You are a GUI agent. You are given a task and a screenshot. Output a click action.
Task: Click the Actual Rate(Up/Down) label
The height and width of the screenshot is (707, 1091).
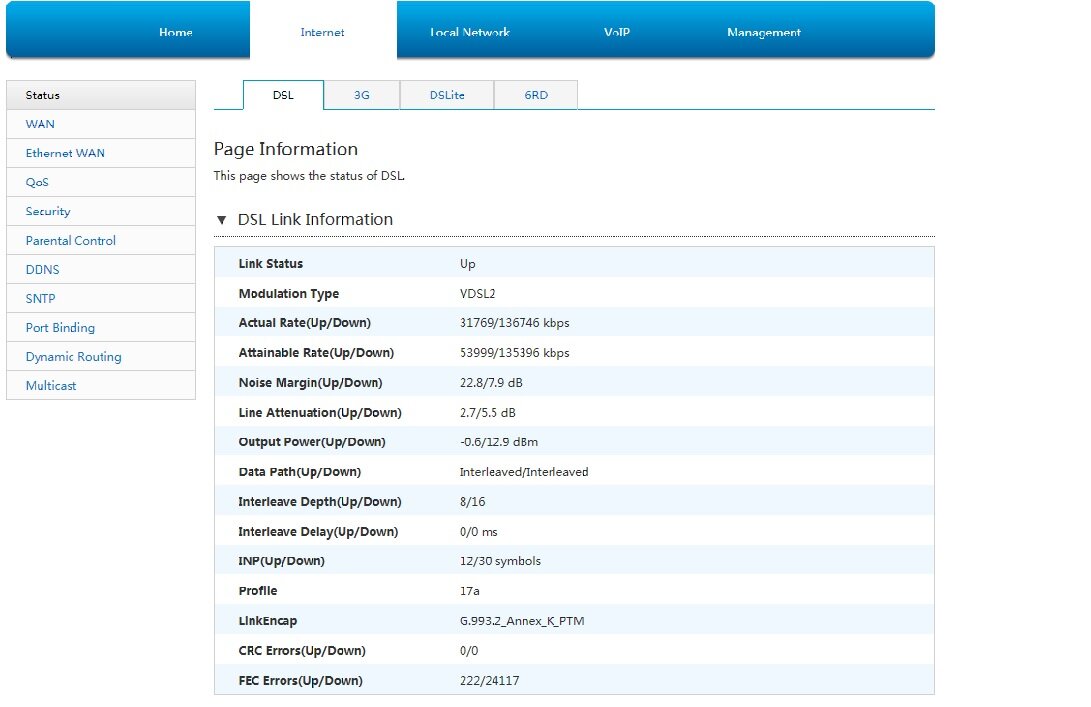coord(305,323)
